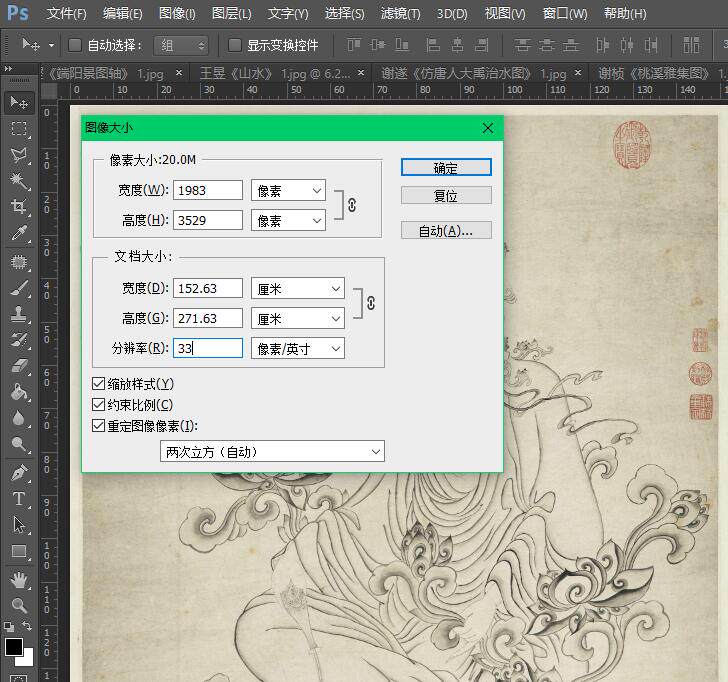Open pixel height unit dropdown

(x=288, y=220)
